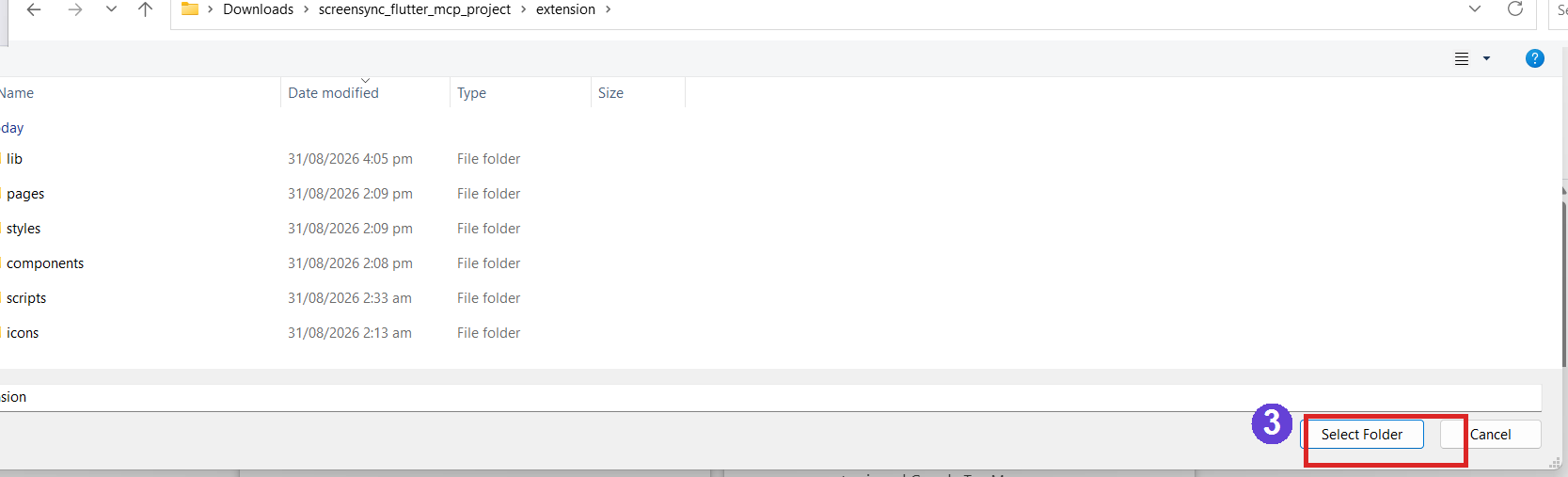
Task: Navigate to Downloads in breadcrumb
Action: click(258, 9)
